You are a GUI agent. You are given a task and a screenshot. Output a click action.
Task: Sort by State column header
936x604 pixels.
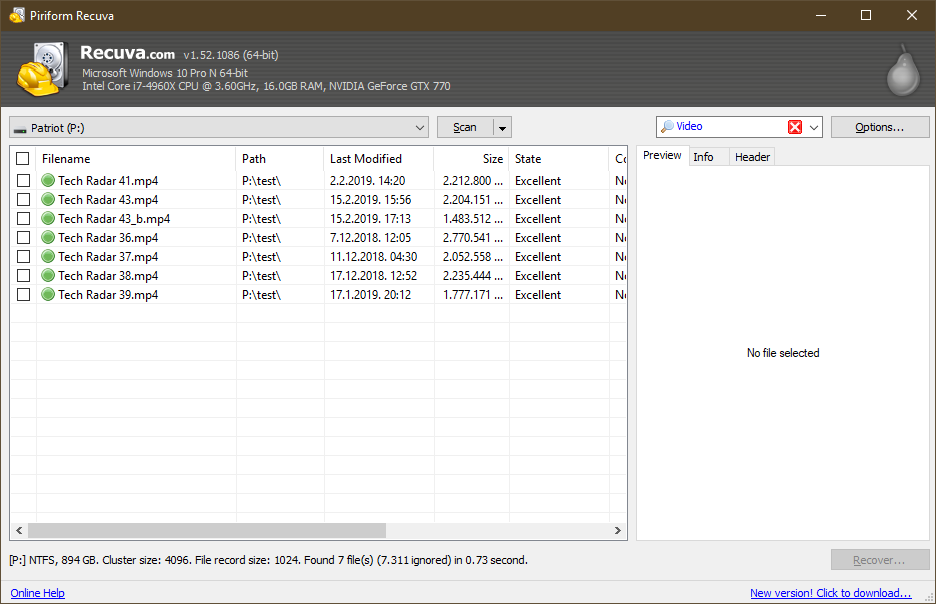tap(559, 159)
